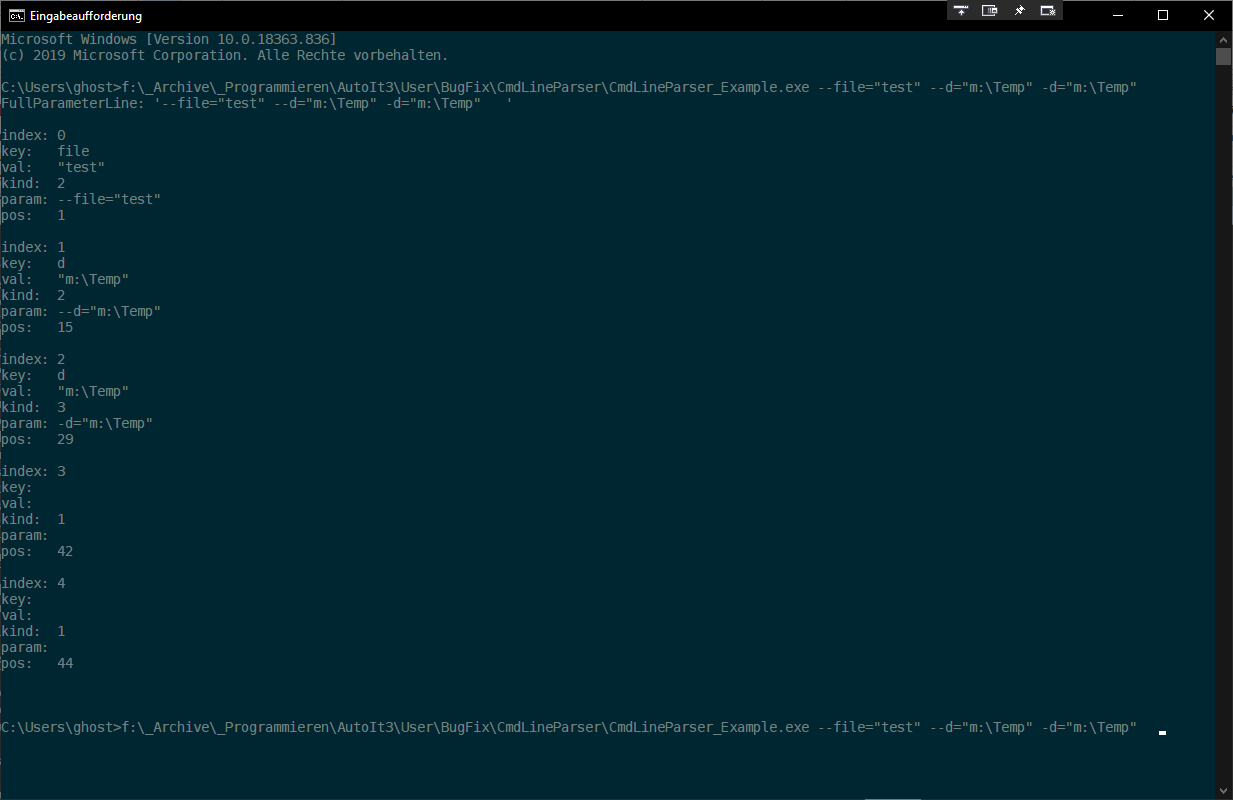1233x800 pixels.
Task: Click the 'index: 4' output line
Action: tap(33, 583)
